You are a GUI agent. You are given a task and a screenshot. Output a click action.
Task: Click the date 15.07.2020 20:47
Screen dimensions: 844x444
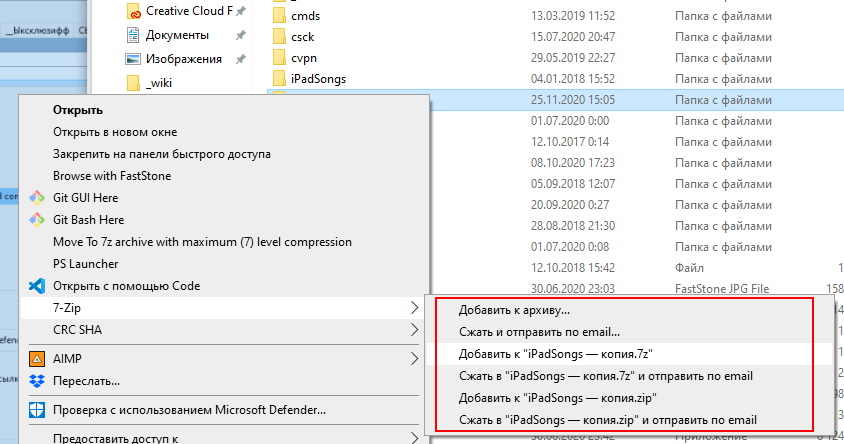573,37
